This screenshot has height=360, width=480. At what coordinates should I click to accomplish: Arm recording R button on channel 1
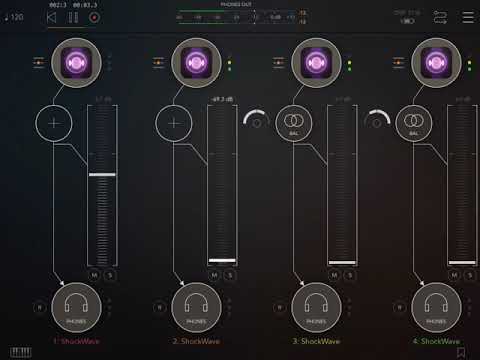coord(40,307)
